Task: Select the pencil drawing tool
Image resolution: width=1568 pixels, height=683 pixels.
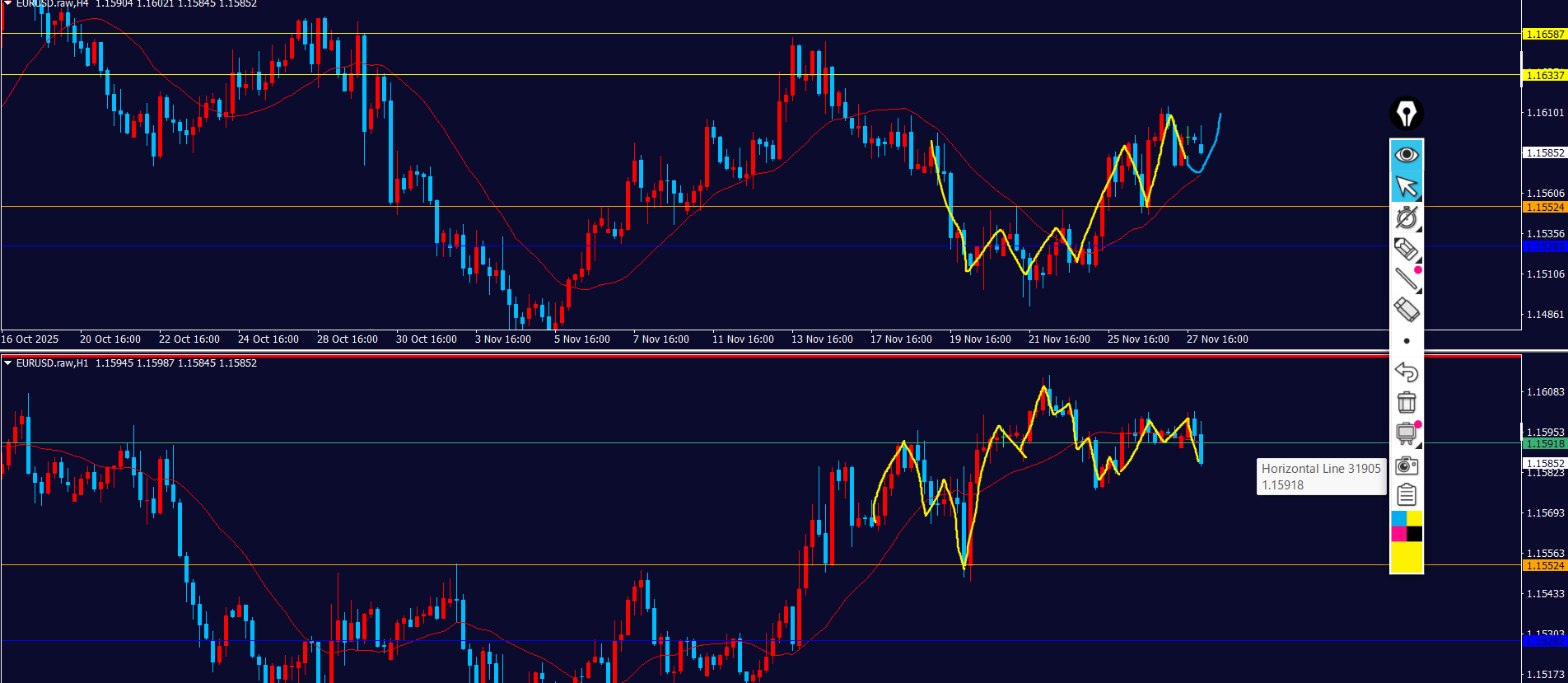Action: point(1406,249)
